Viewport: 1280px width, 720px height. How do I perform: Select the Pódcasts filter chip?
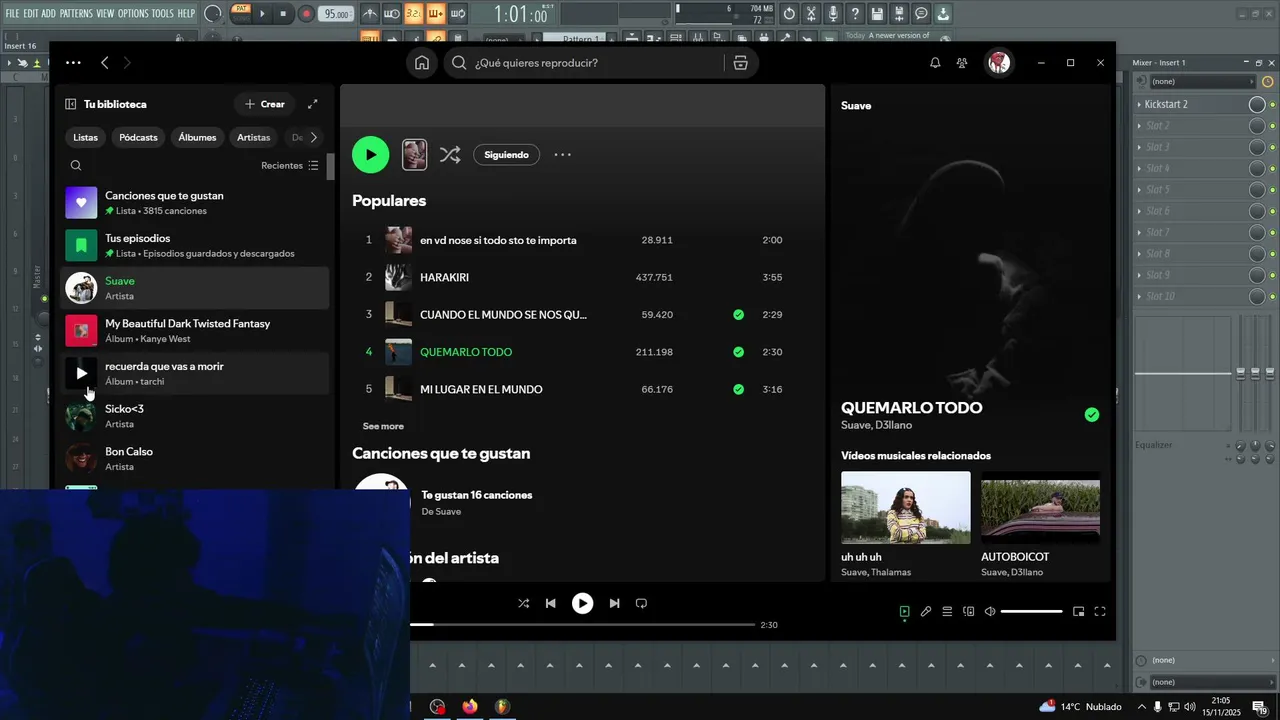pos(138,138)
